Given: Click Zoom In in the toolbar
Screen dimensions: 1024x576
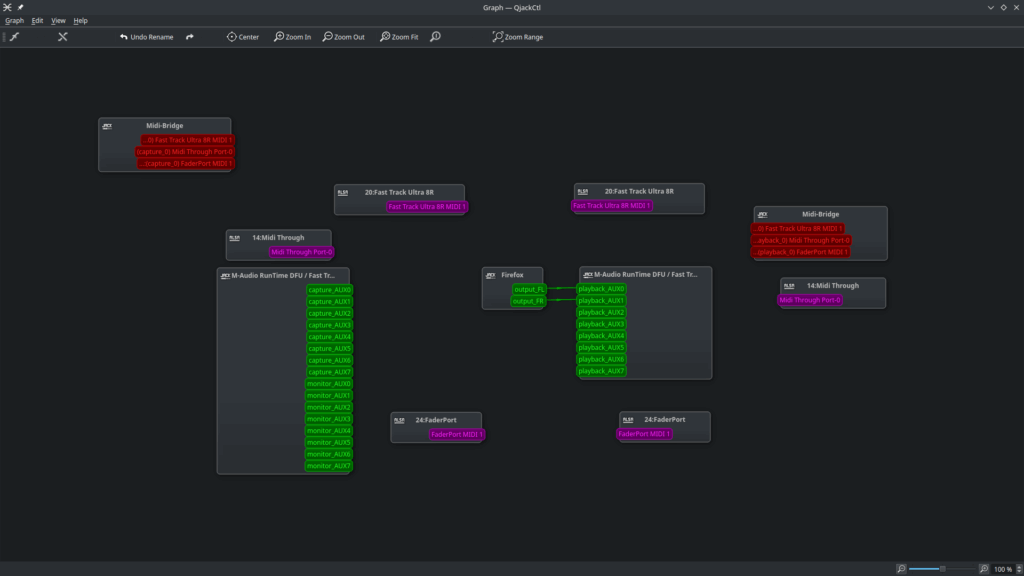Looking at the screenshot, I should pyautogui.click(x=292, y=37).
